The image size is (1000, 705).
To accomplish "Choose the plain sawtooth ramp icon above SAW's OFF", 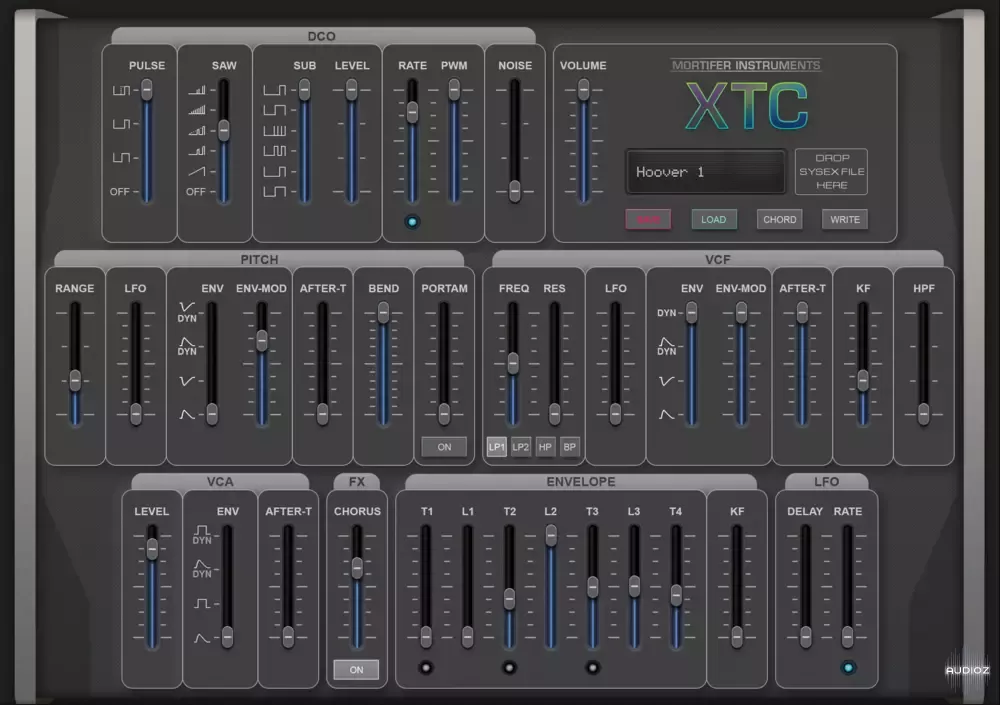I will tap(197, 171).
